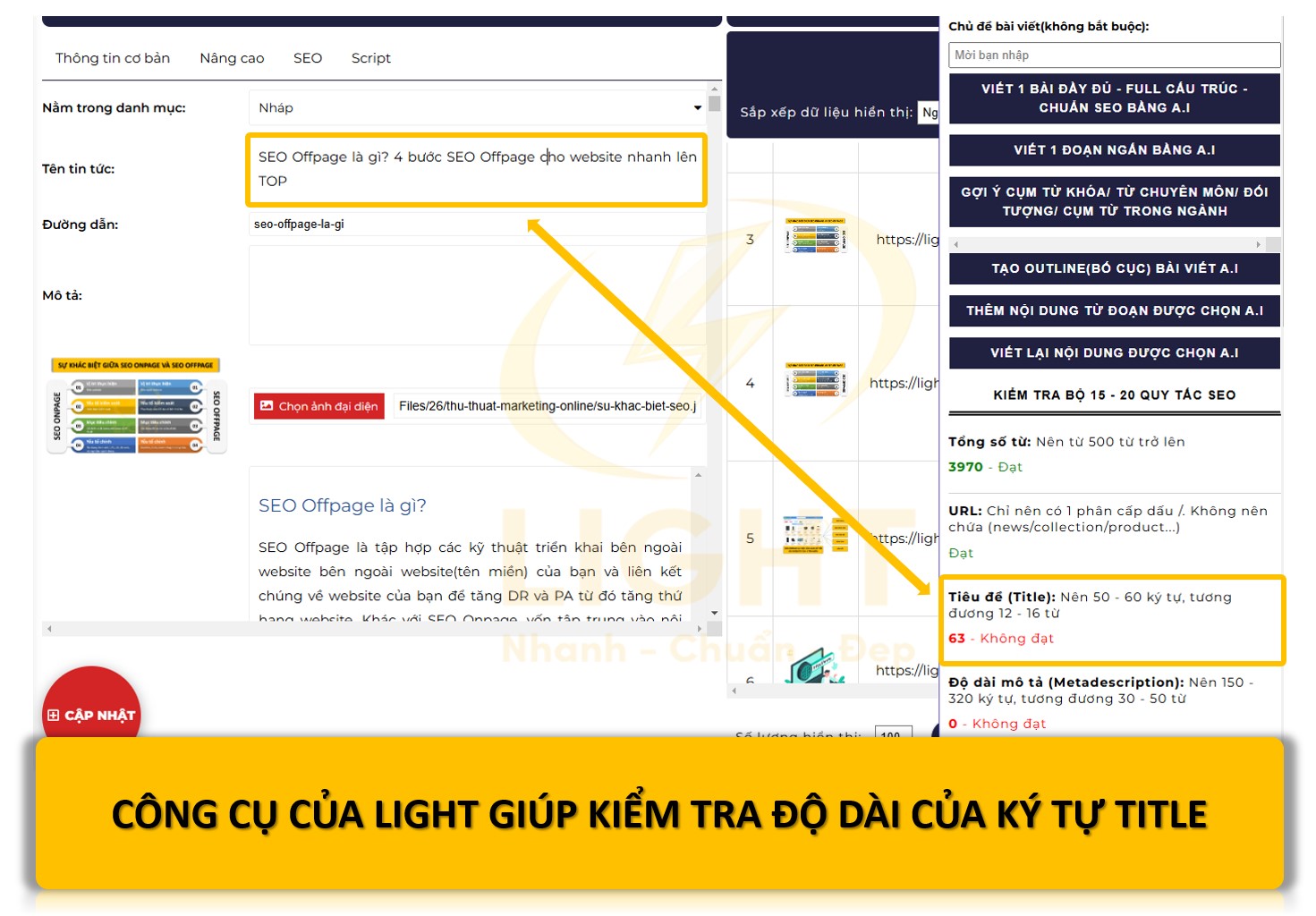Click the image icon on Chọn ảnh đại diện

(267, 406)
